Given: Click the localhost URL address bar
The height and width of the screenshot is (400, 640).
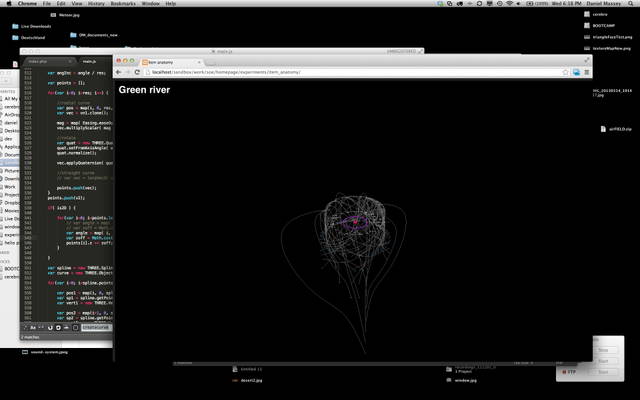Looking at the screenshot, I should click(x=355, y=72).
